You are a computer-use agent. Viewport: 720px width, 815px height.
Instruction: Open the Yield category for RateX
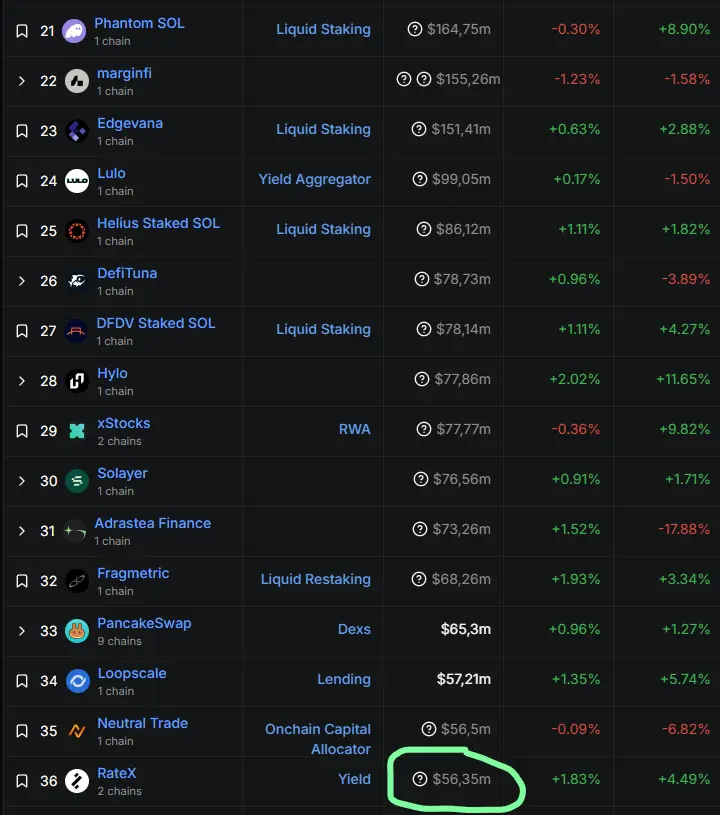pyautogui.click(x=355, y=779)
